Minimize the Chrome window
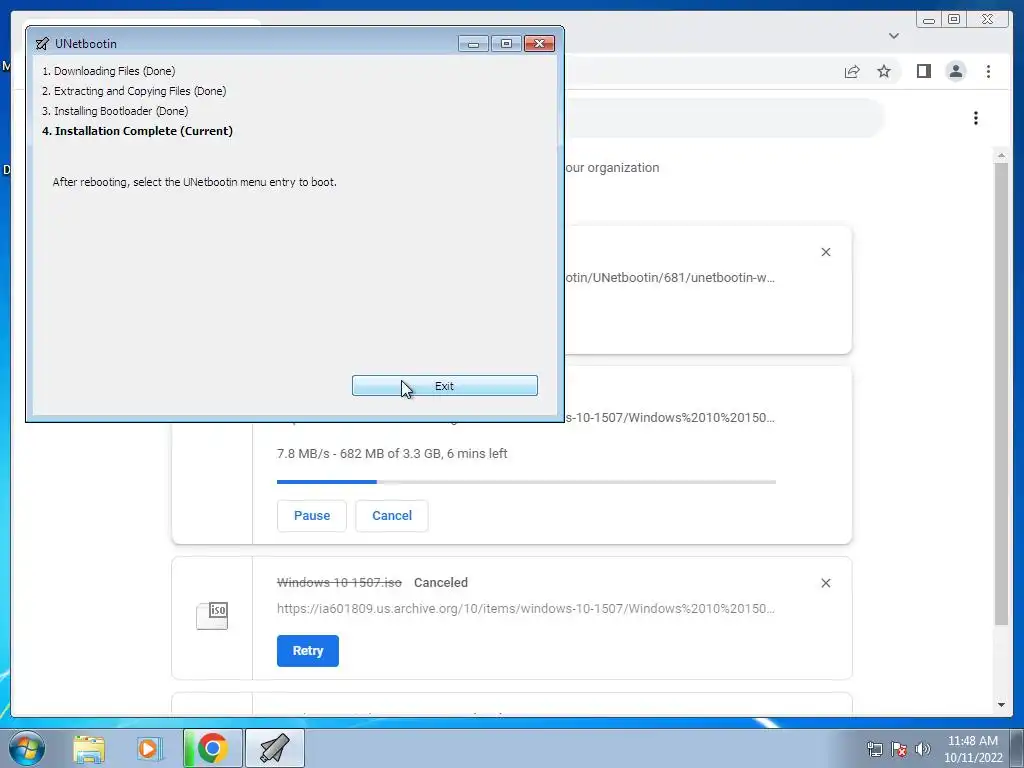Image resolution: width=1024 pixels, height=768 pixels. tap(929, 20)
